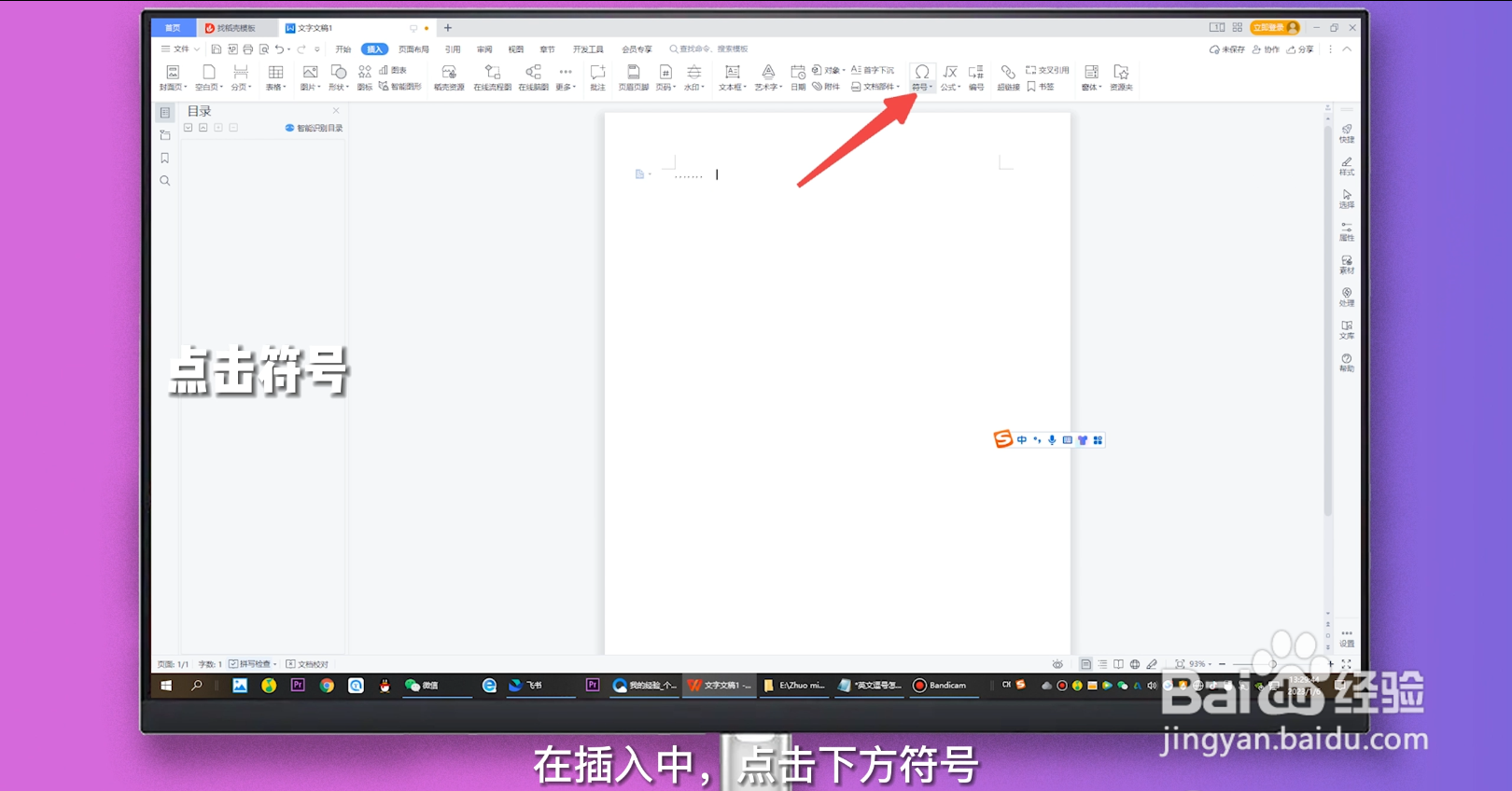Insert a 图标 (Icon) graphic
1512x791 pixels.
point(365,77)
